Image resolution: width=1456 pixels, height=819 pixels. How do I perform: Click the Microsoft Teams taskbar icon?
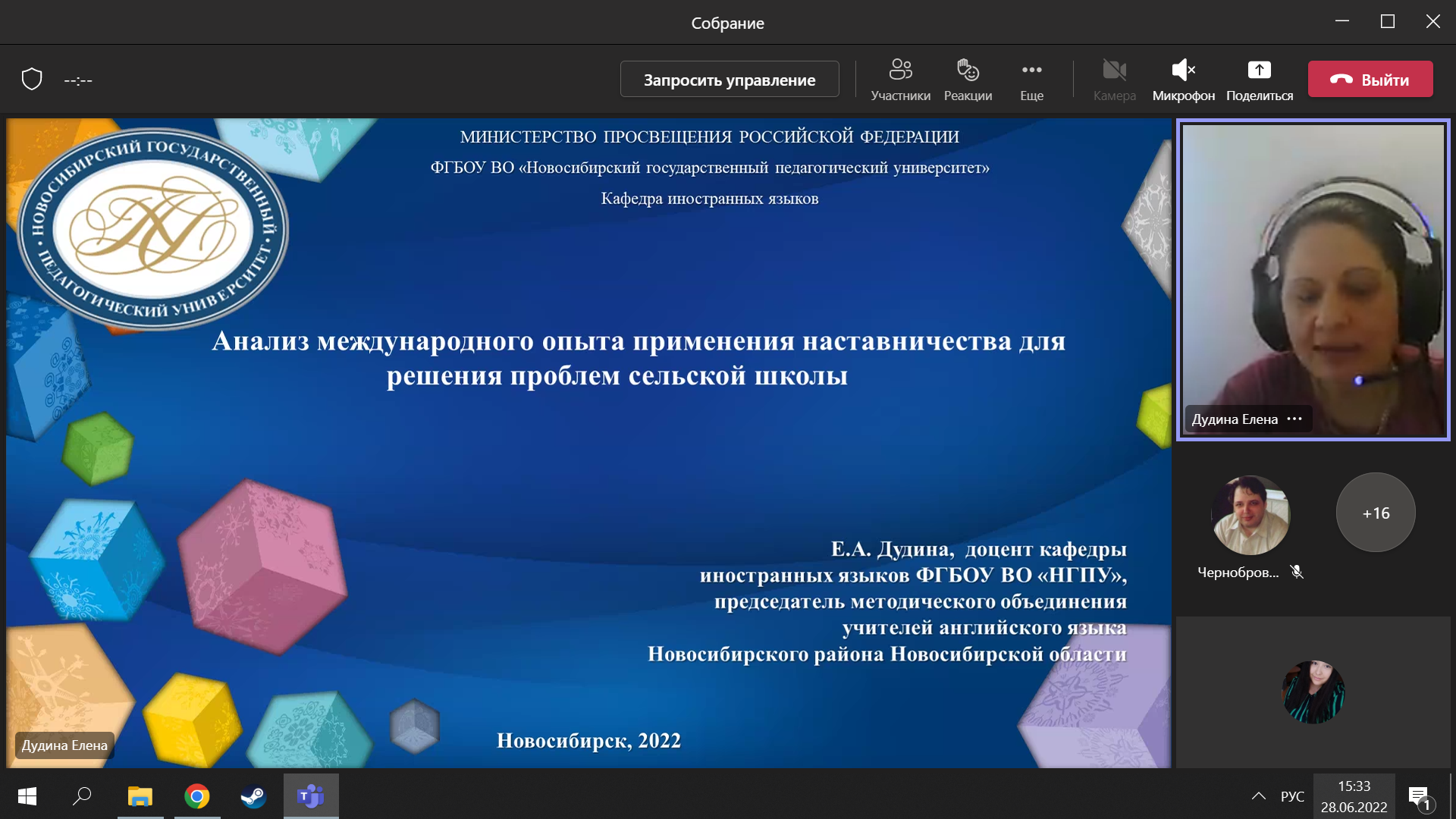311,796
